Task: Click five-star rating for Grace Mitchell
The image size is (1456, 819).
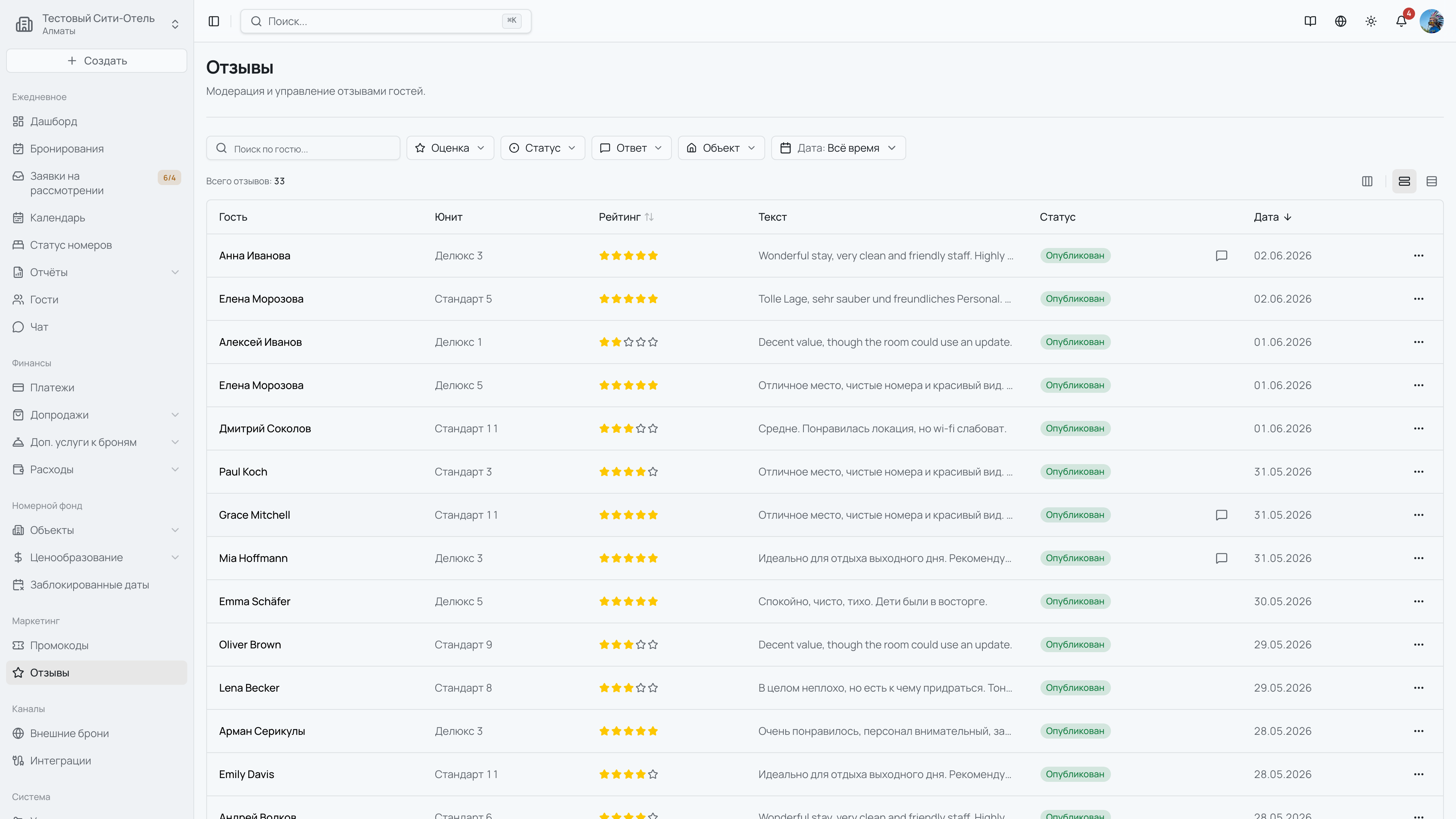Action: point(629,515)
